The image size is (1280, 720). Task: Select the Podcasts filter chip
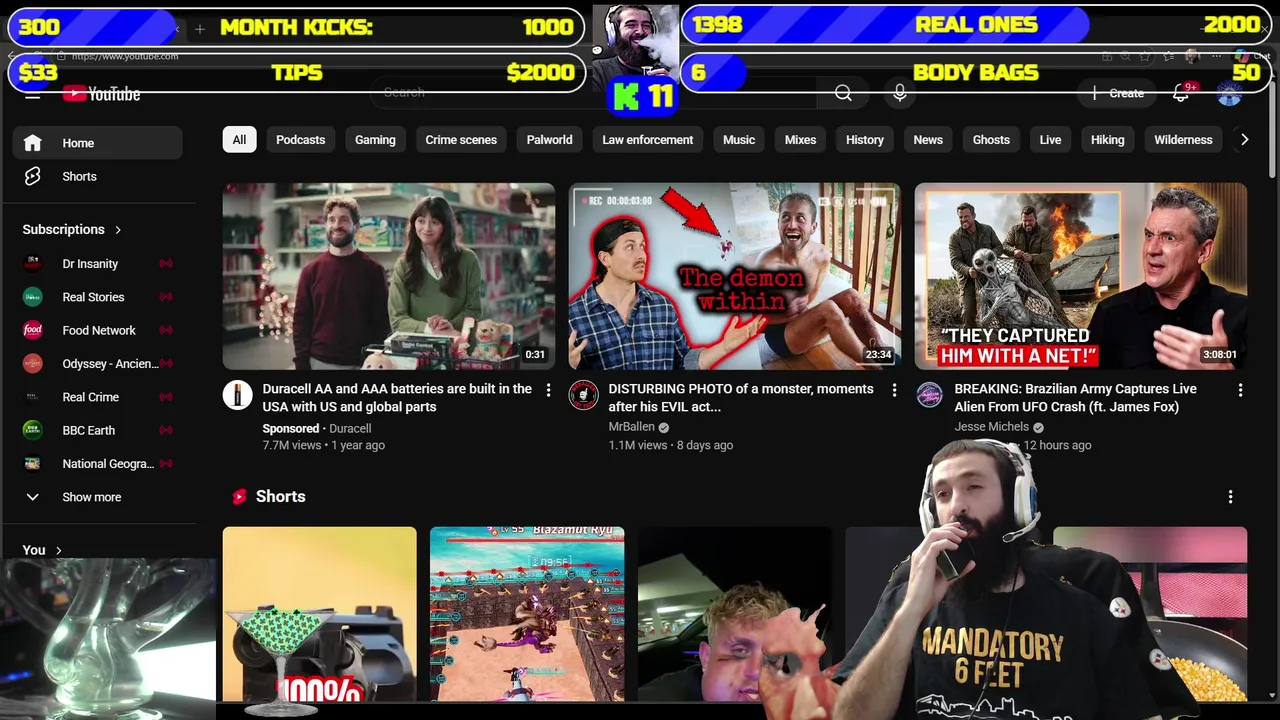301,140
